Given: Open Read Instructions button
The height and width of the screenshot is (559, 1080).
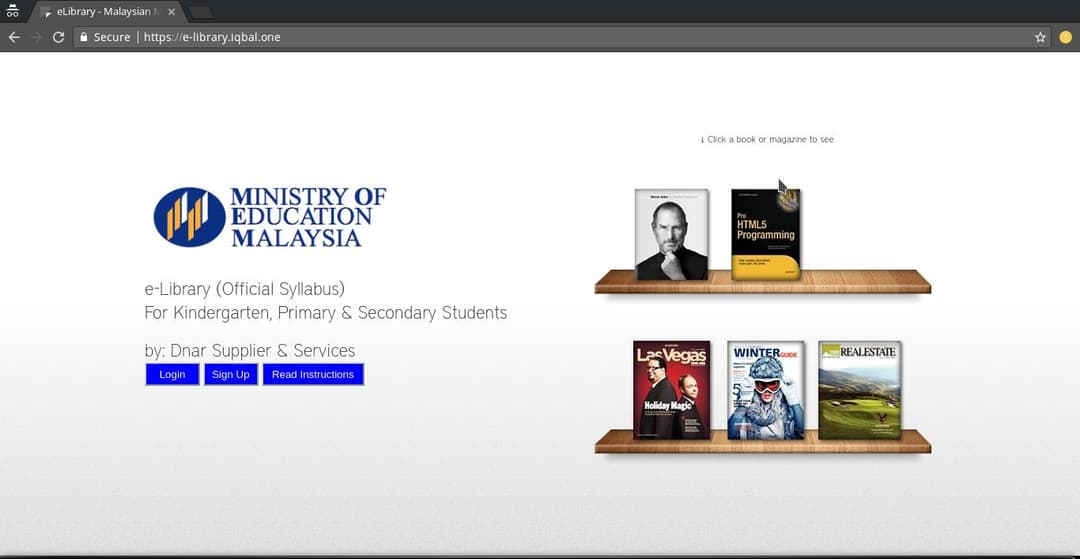Looking at the screenshot, I should point(313,375).
